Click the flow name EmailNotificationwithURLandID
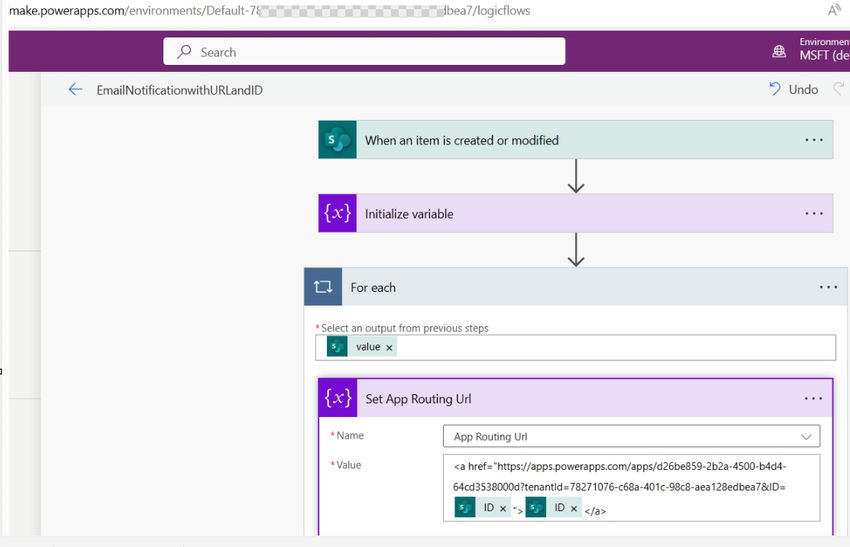 click(179, 90)
